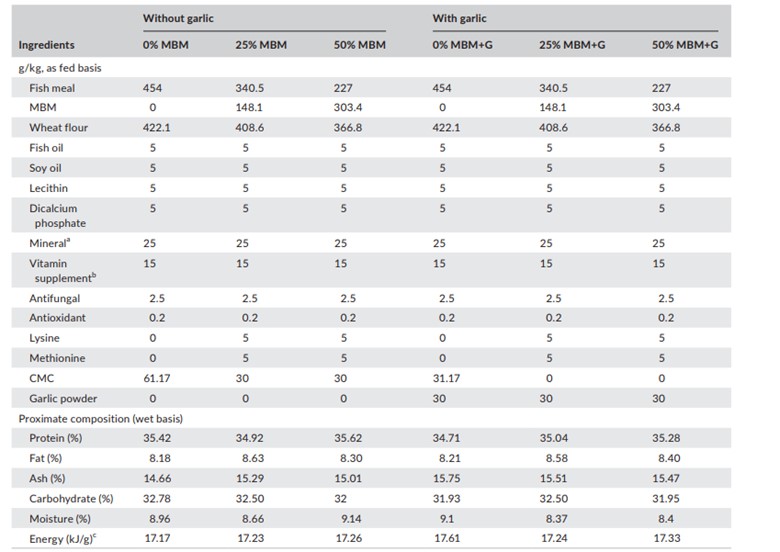The width and height of the screenshot is (780, 552).
Task: Click the 'g/kg, as fed basis' heading
Action: [59, 68]
